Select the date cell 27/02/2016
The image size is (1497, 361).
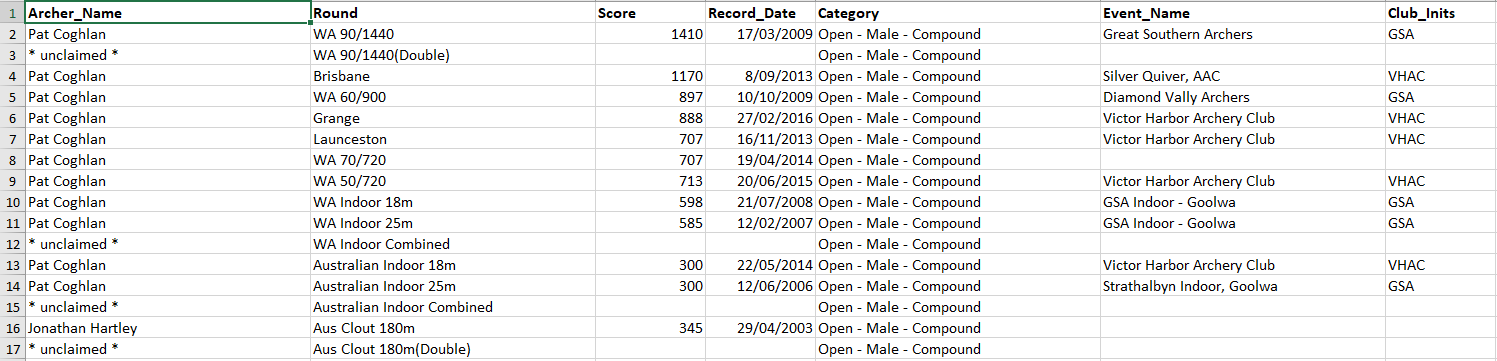[x=760, y=118]
